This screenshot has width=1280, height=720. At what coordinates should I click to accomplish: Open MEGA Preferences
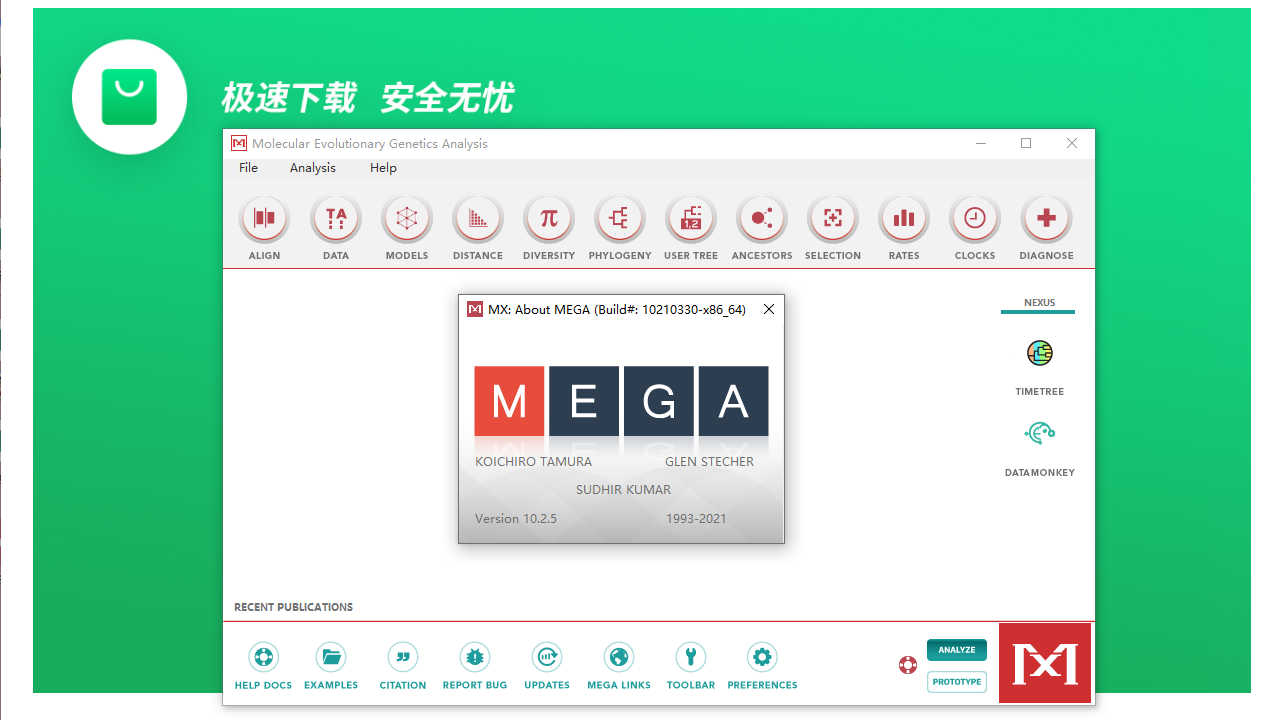761,657
